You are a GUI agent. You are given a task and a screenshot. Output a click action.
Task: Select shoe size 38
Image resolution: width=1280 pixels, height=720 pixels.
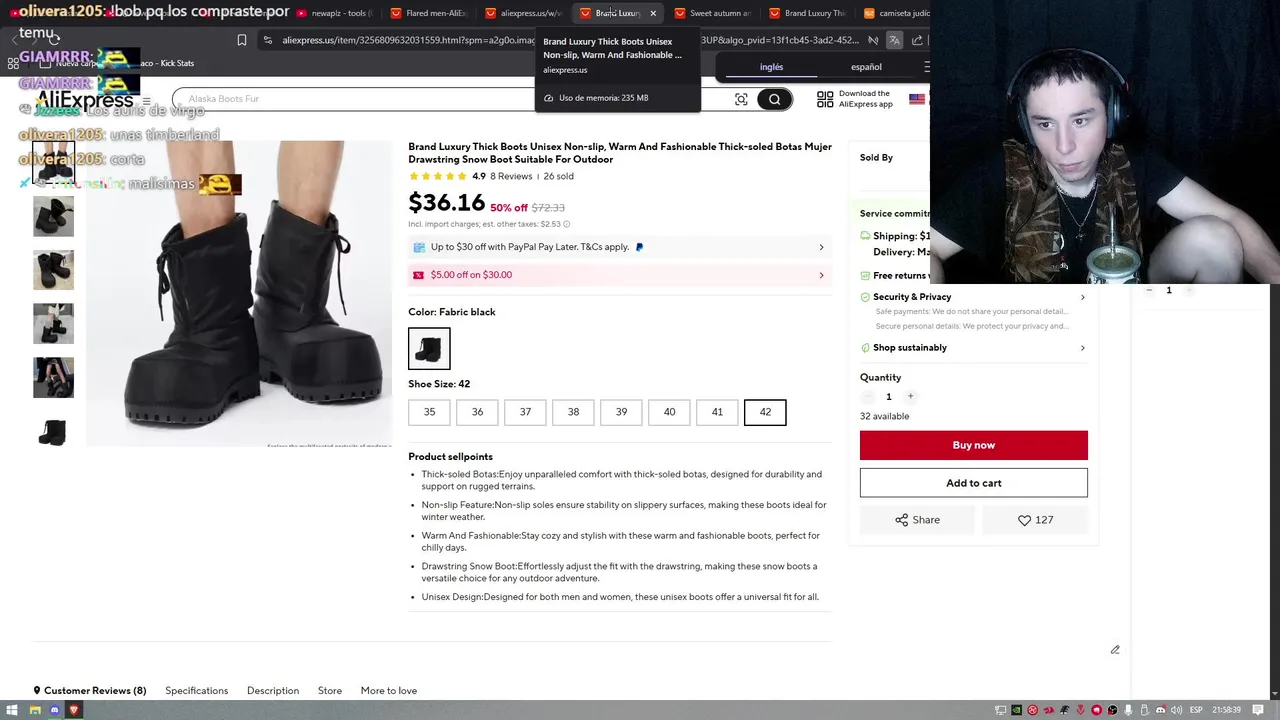[x=573, y=412]
